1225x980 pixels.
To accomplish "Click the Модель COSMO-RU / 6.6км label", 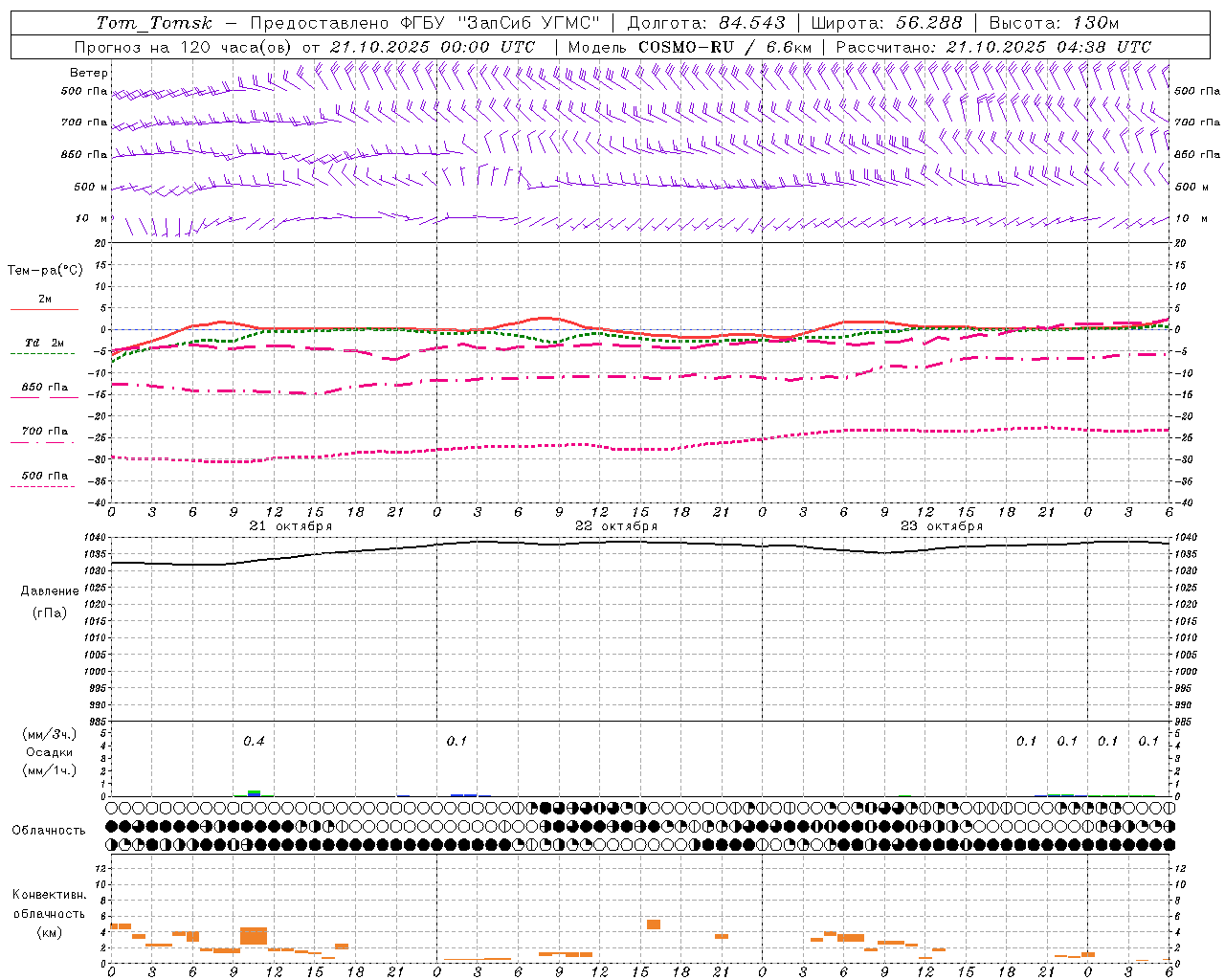I will (x=690, y=47).
